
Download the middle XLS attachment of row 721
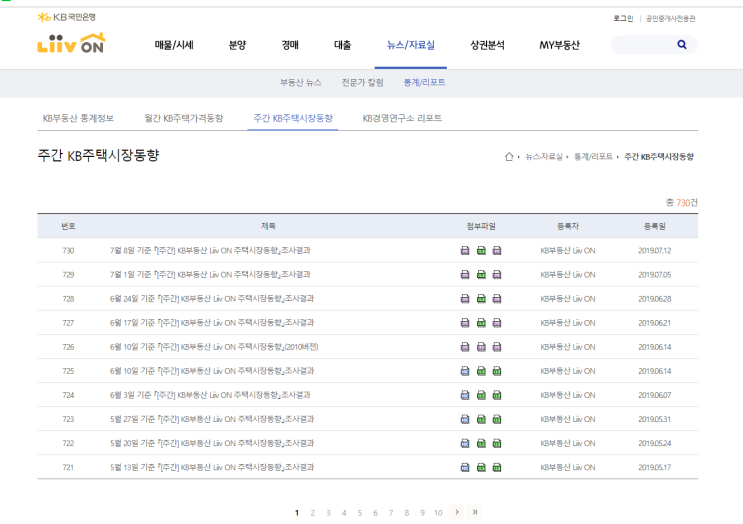point(481,468)
